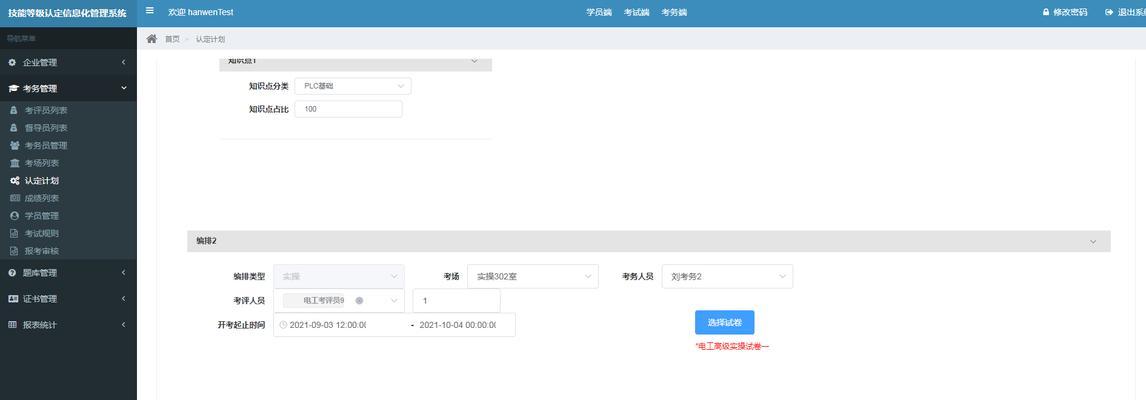Expand the 报表统计 menu chevron
Screen dimensions: 1146x400
pyautogui.click(x=124, y=325)
